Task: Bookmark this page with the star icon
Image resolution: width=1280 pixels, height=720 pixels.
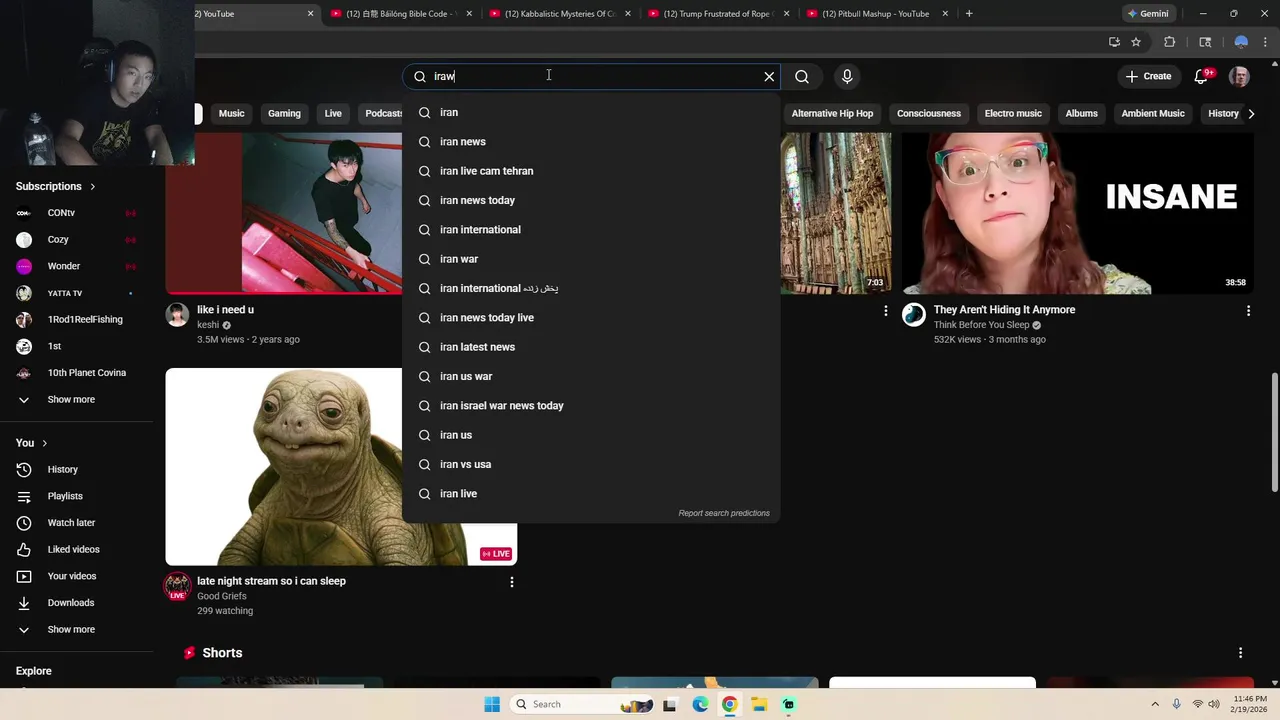Action: [x=1136, y=42]
